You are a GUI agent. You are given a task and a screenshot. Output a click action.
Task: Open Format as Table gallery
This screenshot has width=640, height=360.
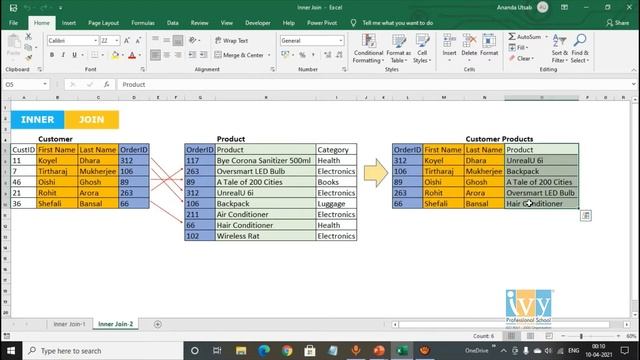[398, 49]
